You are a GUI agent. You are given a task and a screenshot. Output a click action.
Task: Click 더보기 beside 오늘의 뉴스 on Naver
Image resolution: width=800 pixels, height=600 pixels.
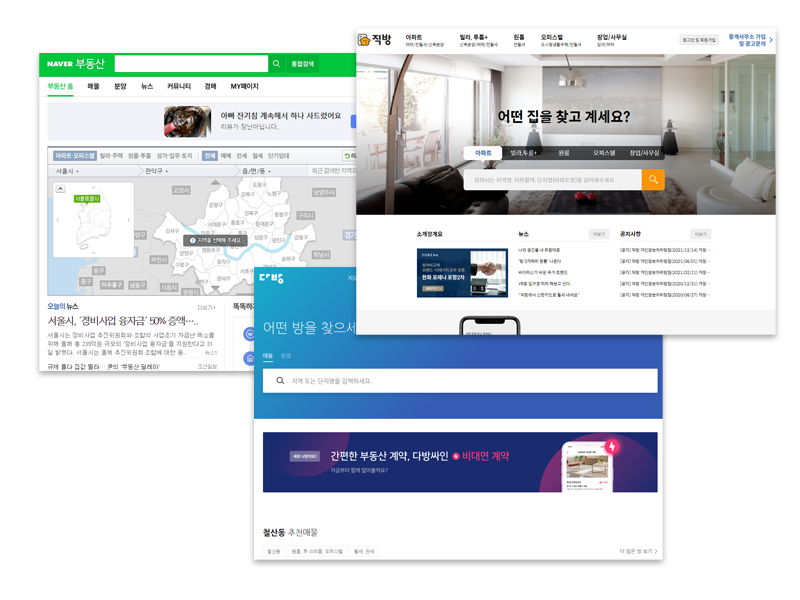click(207, 307)
